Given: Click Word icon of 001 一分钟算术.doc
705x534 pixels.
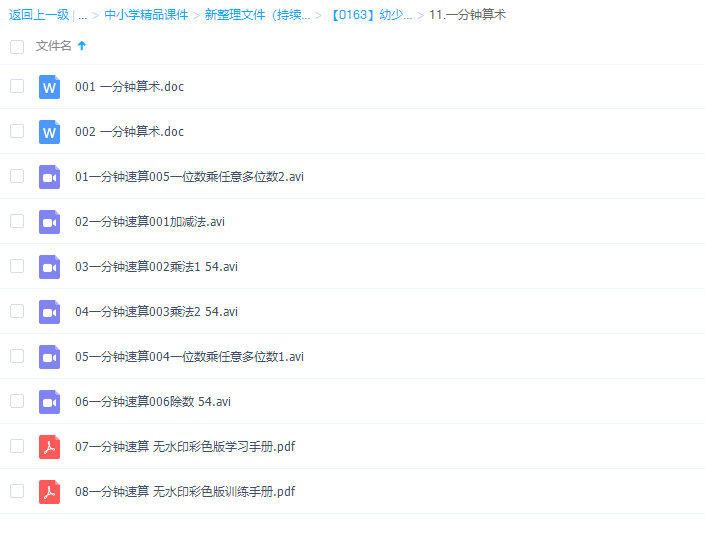Looking at the screenshot, I should click(x=49, y=87).
